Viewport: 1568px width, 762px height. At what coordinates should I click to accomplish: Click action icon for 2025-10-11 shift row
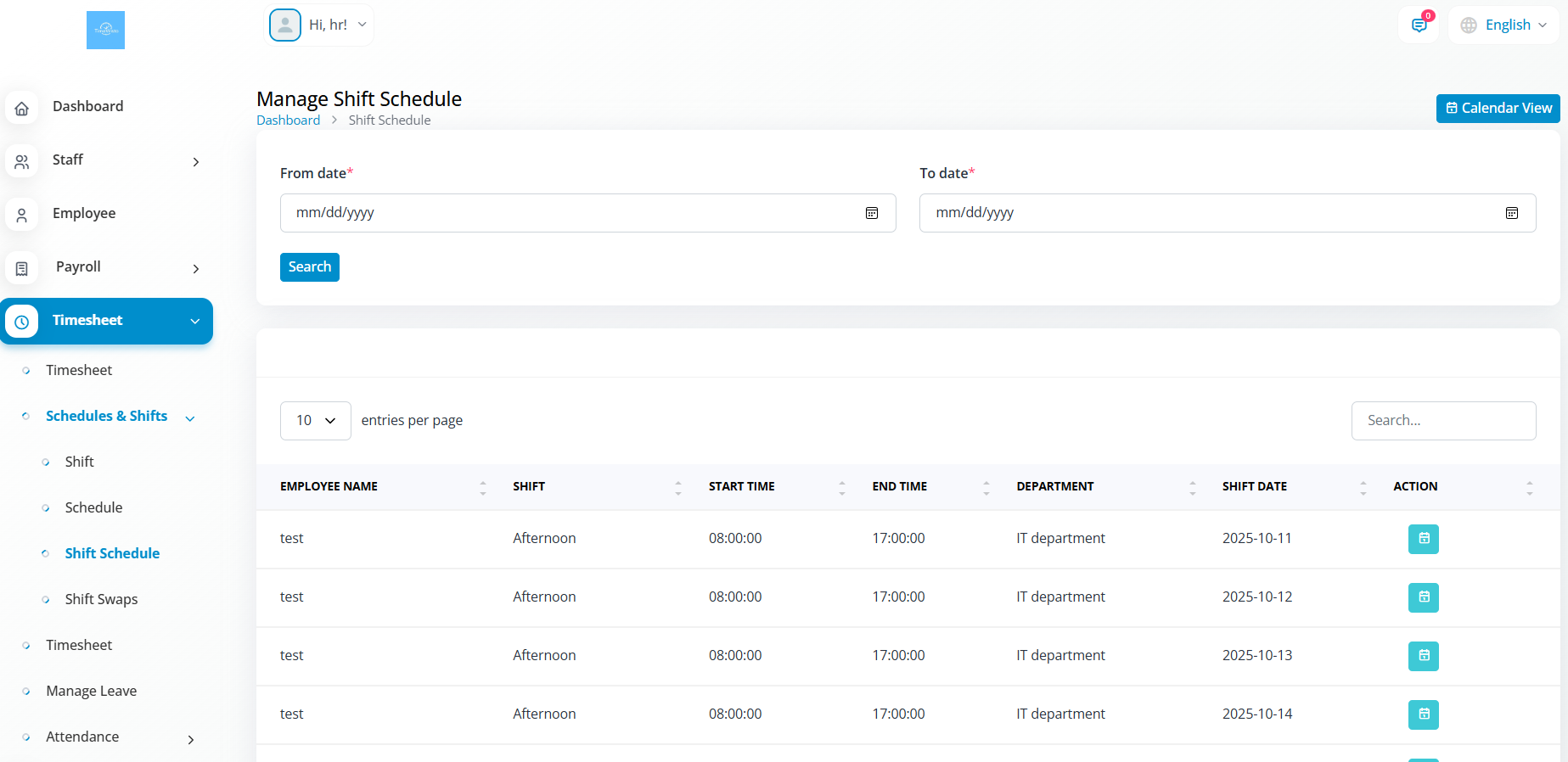[x=1423, y=539]
